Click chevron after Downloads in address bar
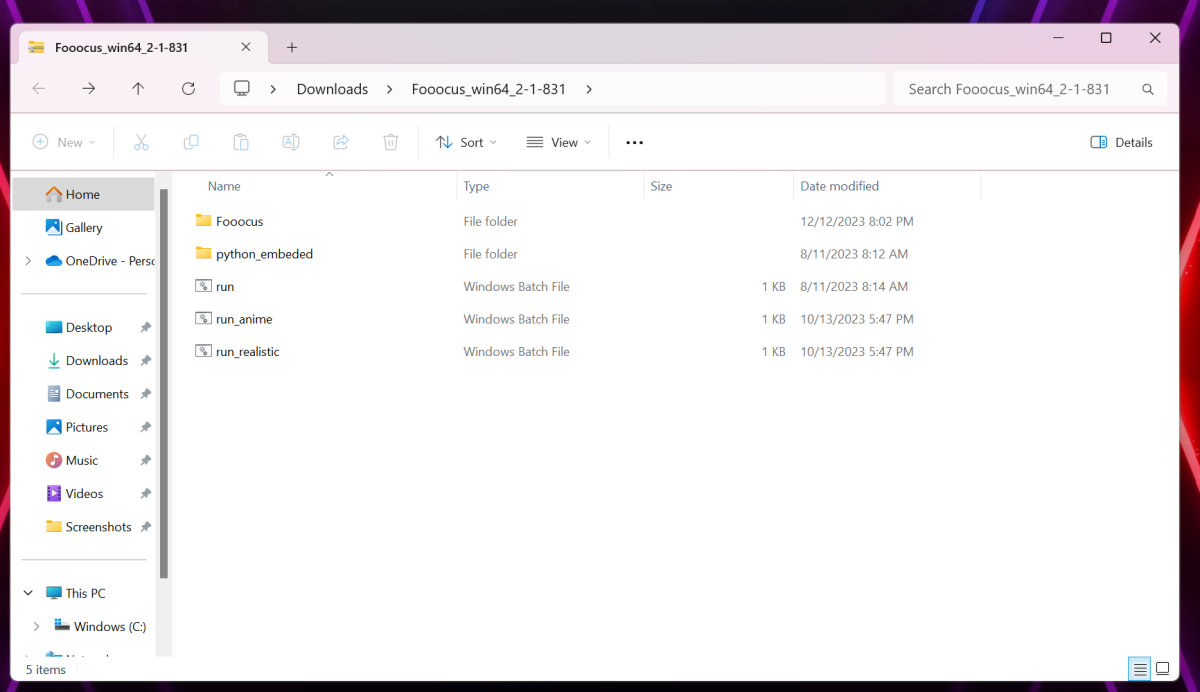This screenshot has width=1200, height=692. click(x=390, y=89)
